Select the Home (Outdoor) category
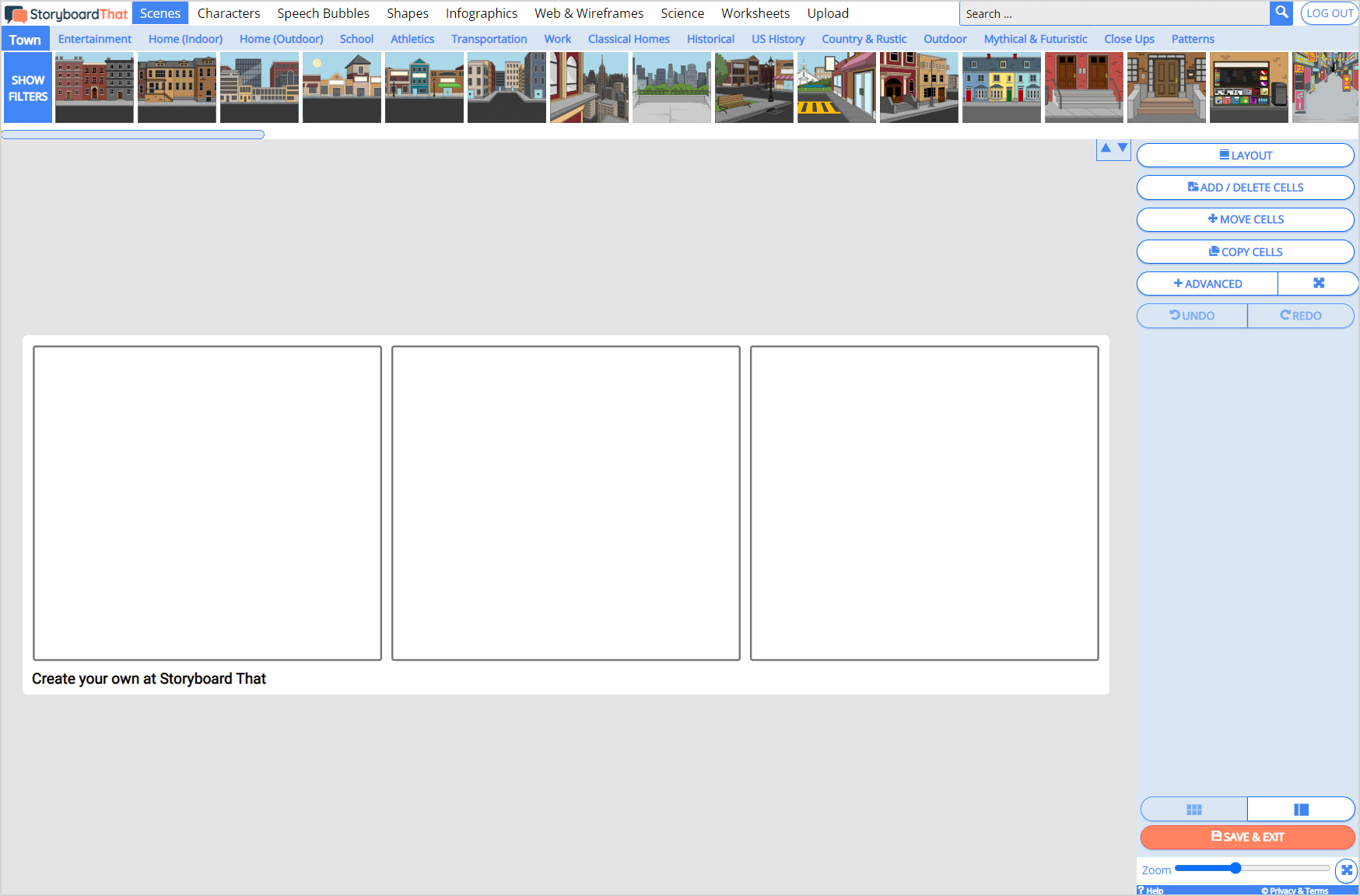The height and width of the screenshot is (896, 1360). pyautogui.click(x=282, y=39)
